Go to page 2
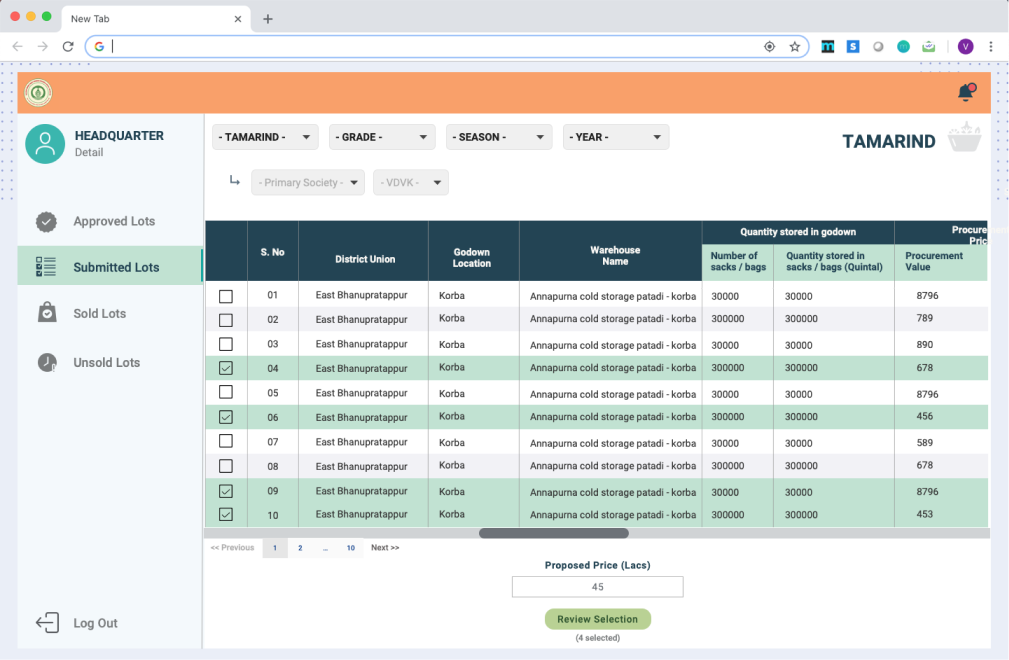 (x=300, y=547)
